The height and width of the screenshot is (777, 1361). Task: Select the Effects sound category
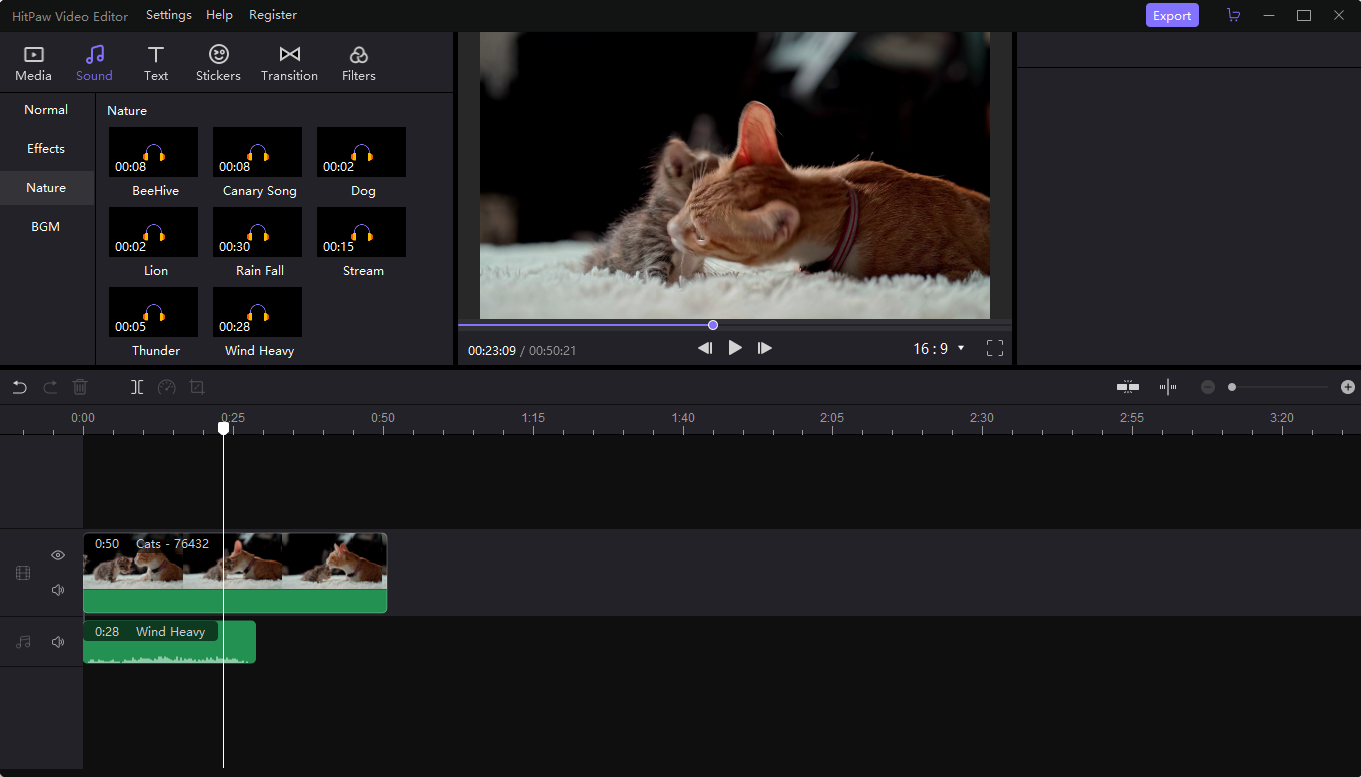click(46, 149)
